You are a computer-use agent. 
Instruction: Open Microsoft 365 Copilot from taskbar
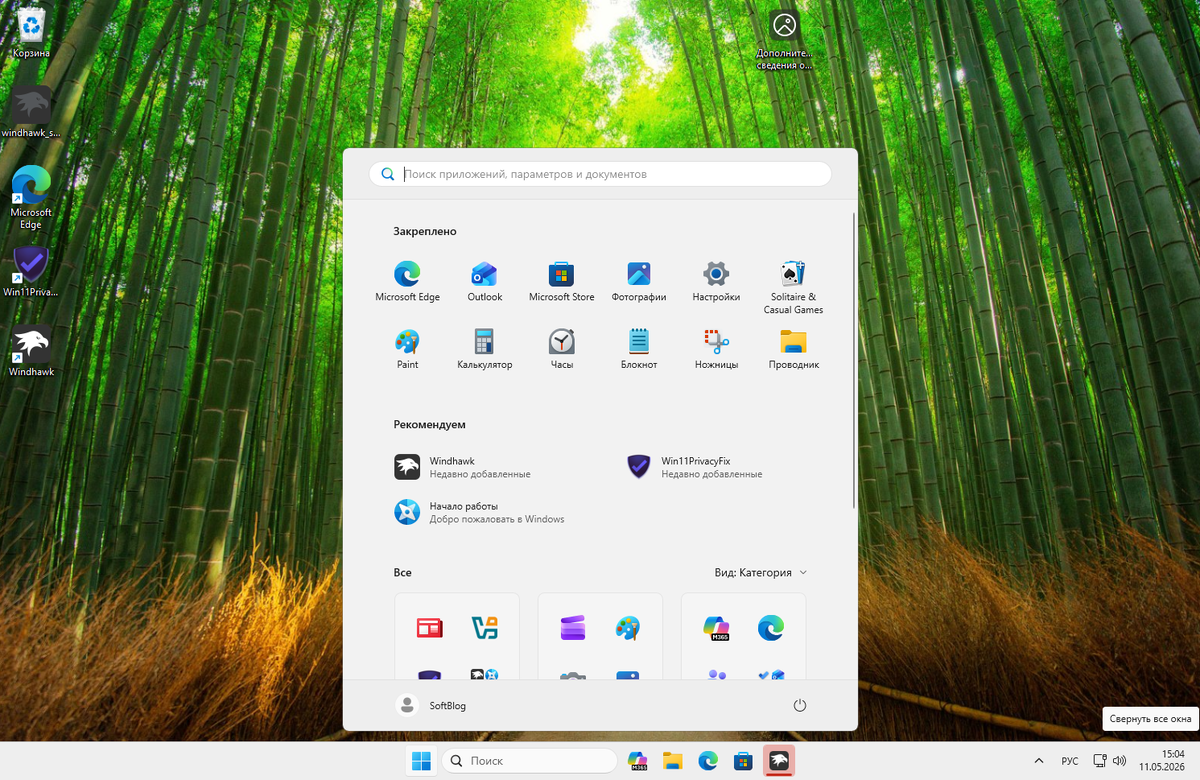[637, 761]
